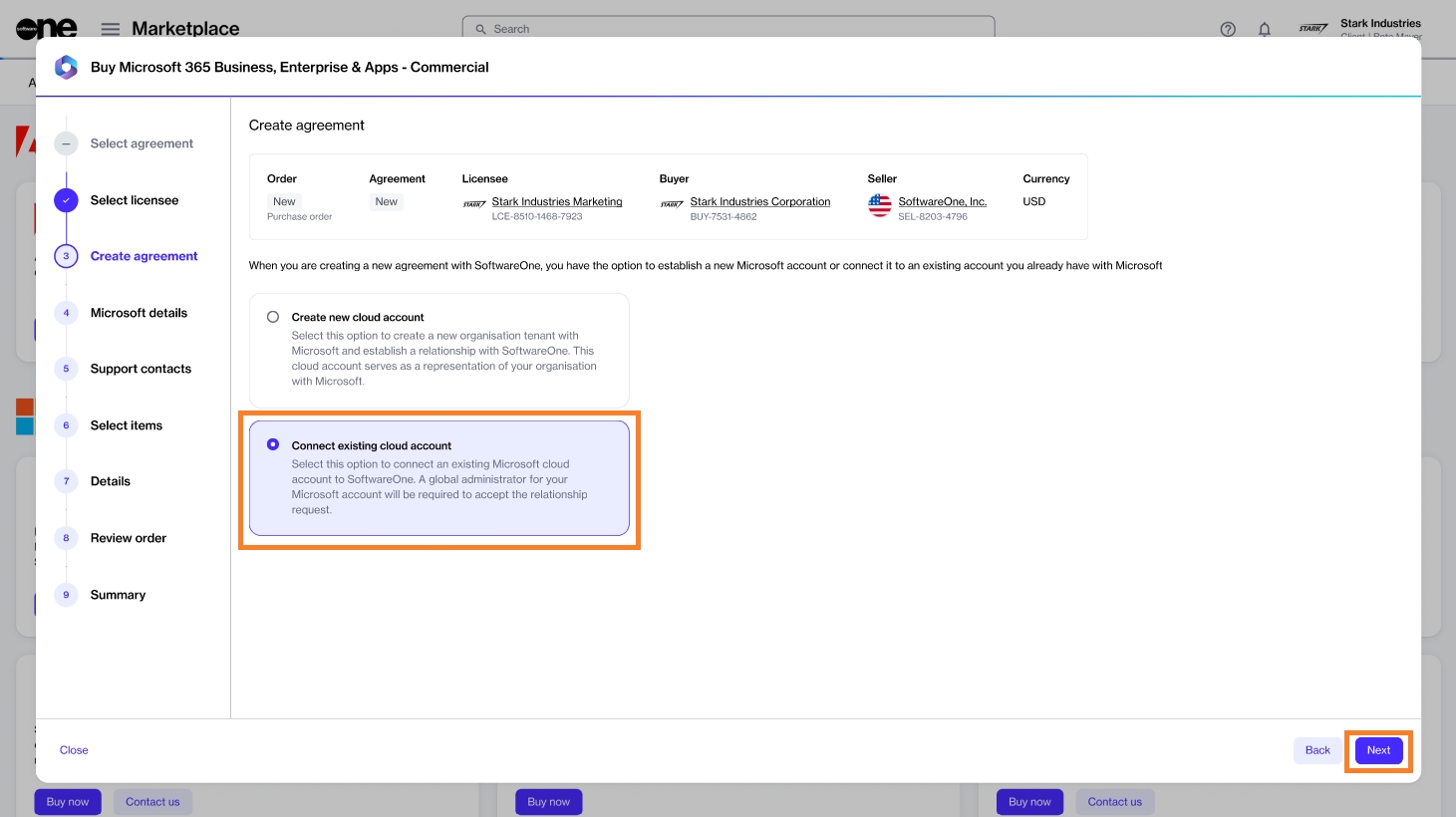Image resolution: width=1456 pixels, height=817 pixels.
Task: Click the Stark logo beside licensee name
Action: click(474, 204)
